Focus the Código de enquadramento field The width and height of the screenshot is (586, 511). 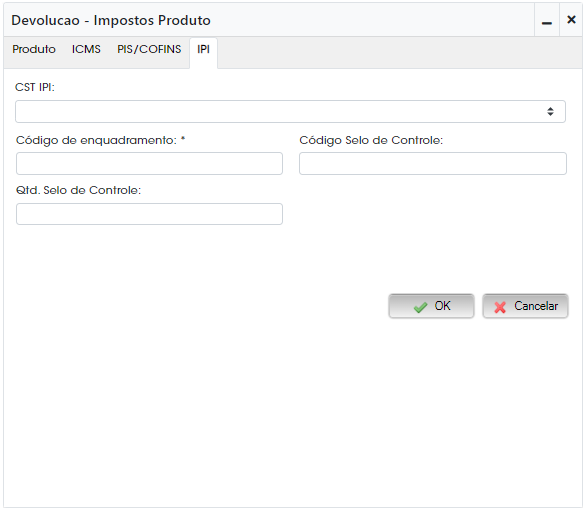(x=149, y=163)
